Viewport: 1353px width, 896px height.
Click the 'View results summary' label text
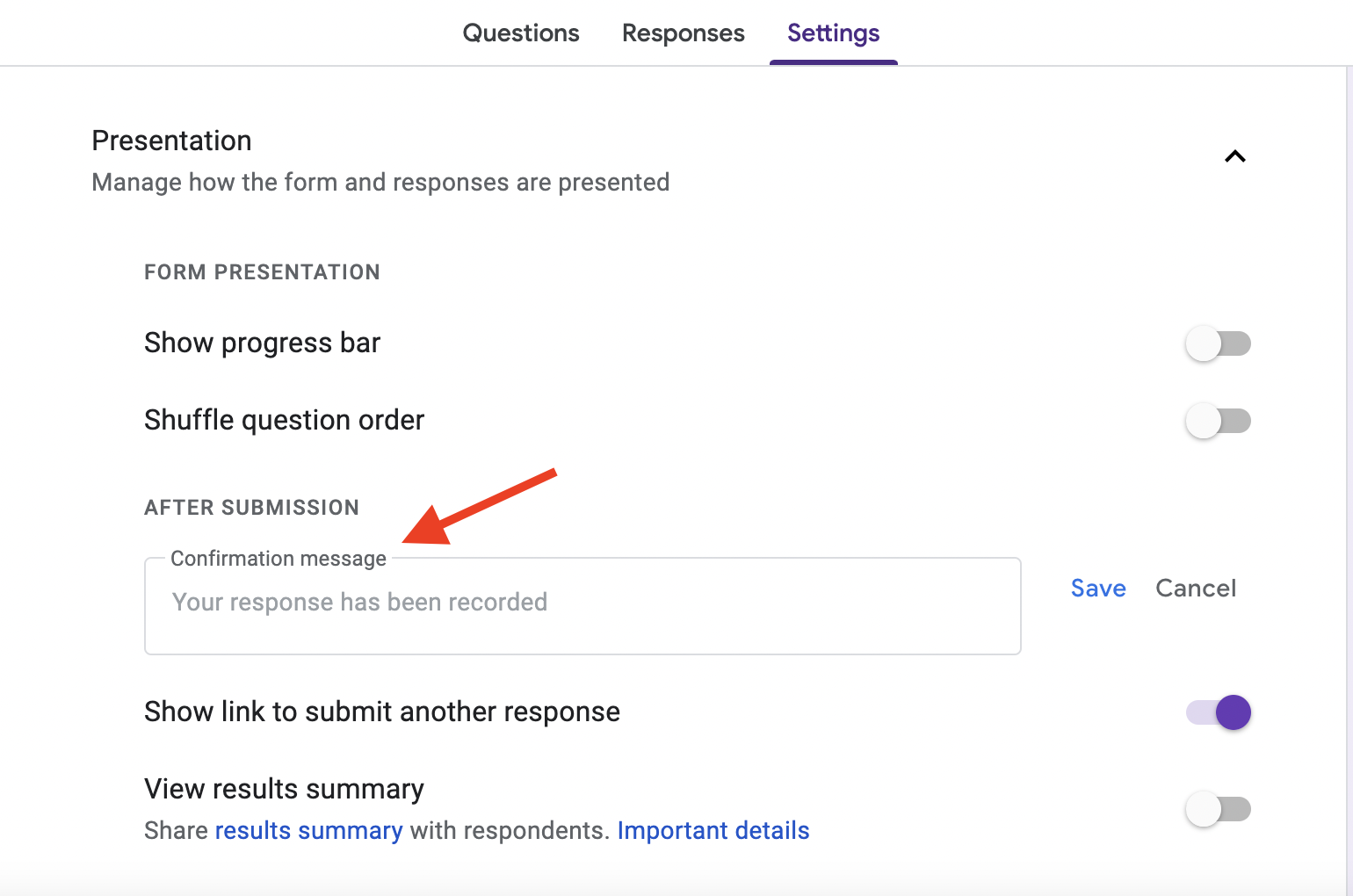coord(284,789)
